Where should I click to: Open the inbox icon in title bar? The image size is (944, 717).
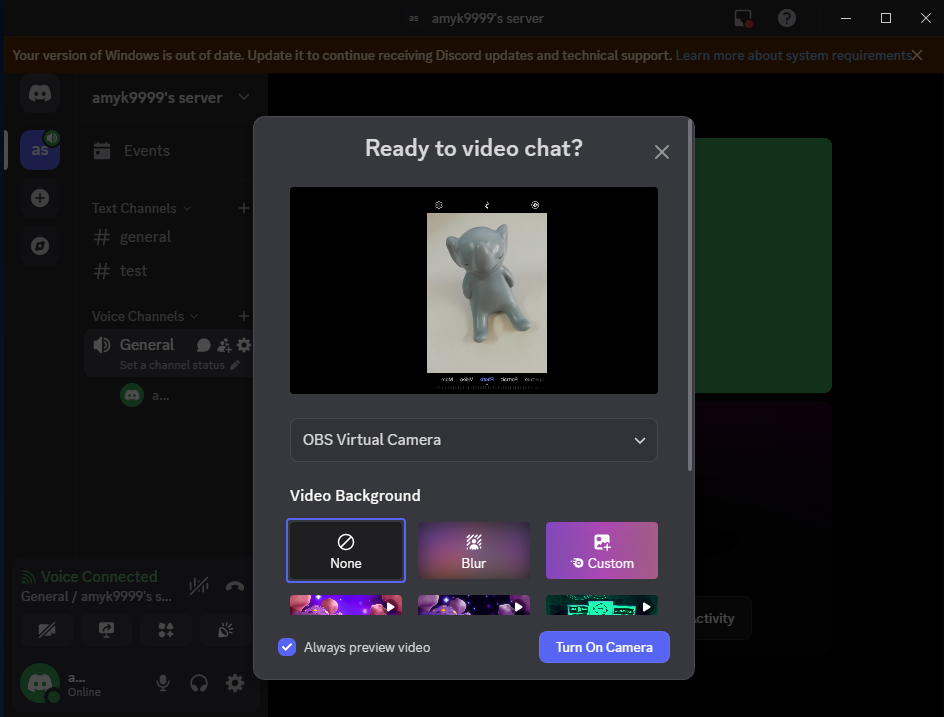click(744, 18)
